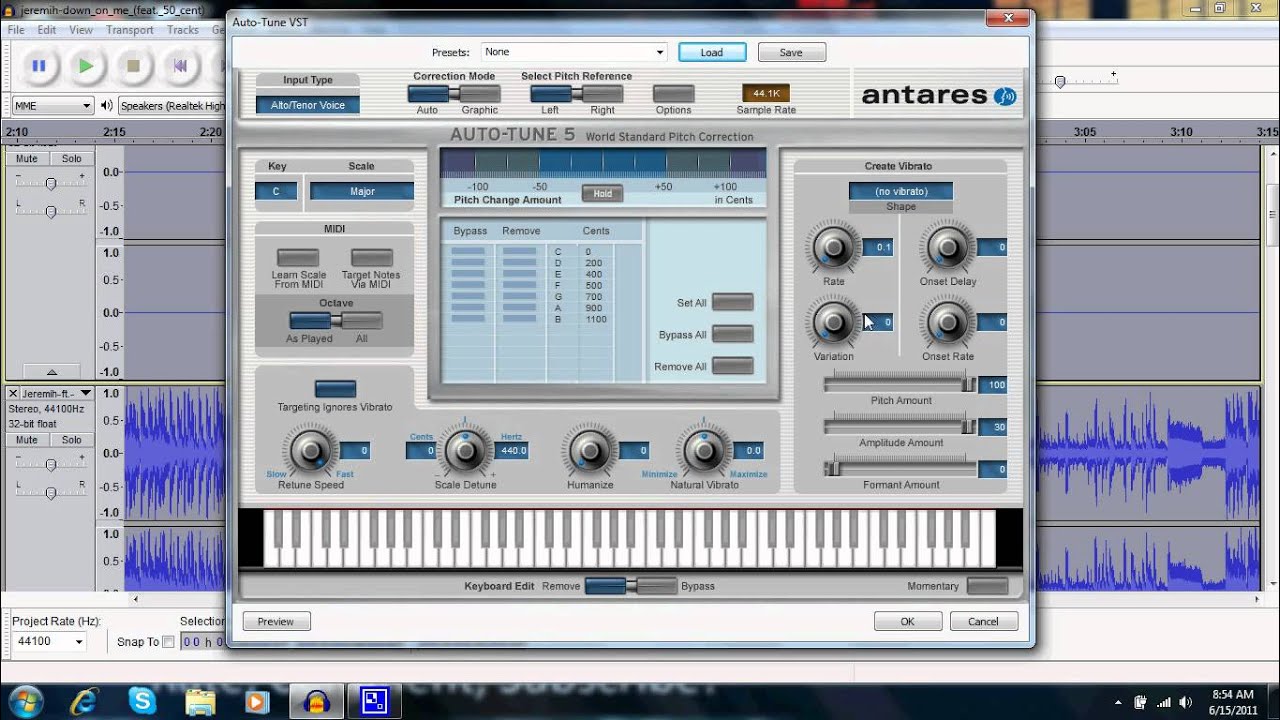The image size is (1280, 720).
Task: Open the Input Type Alto/Tenor Voice selector
Action: pyautogui.click(x=307, y=105)
